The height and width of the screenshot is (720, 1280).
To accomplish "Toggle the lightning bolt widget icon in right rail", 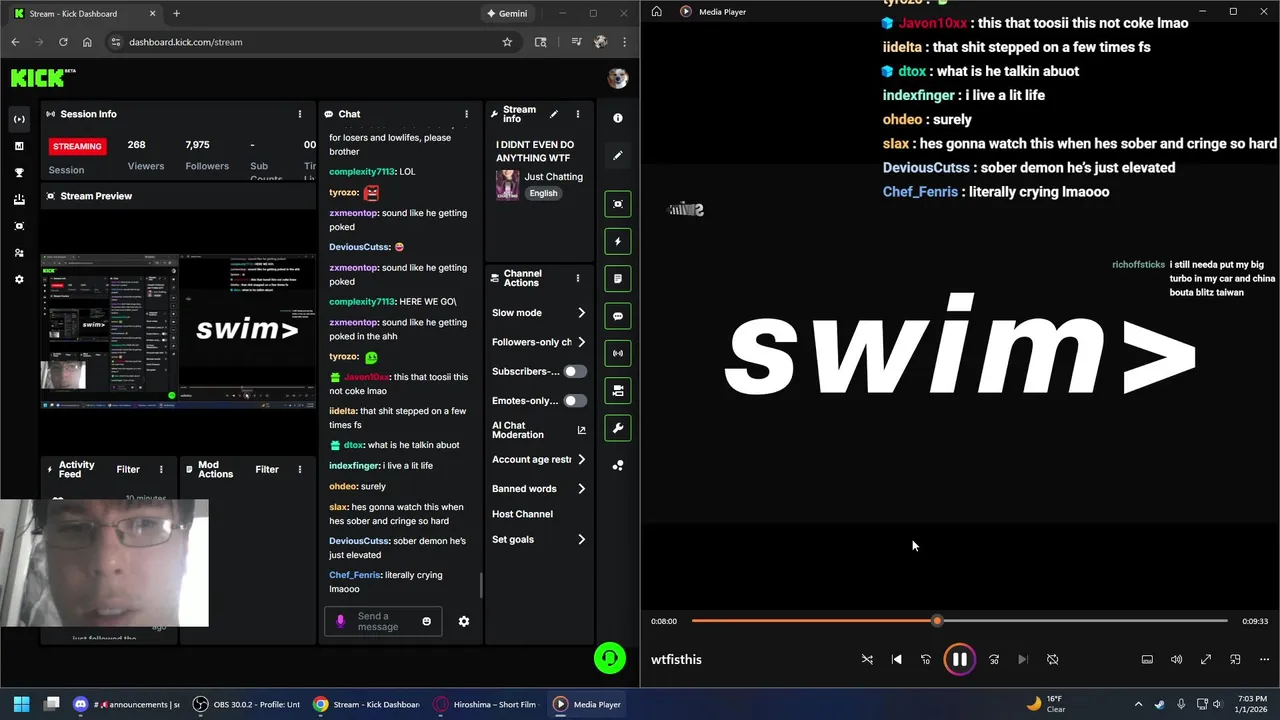I will (x=618, y=241).
